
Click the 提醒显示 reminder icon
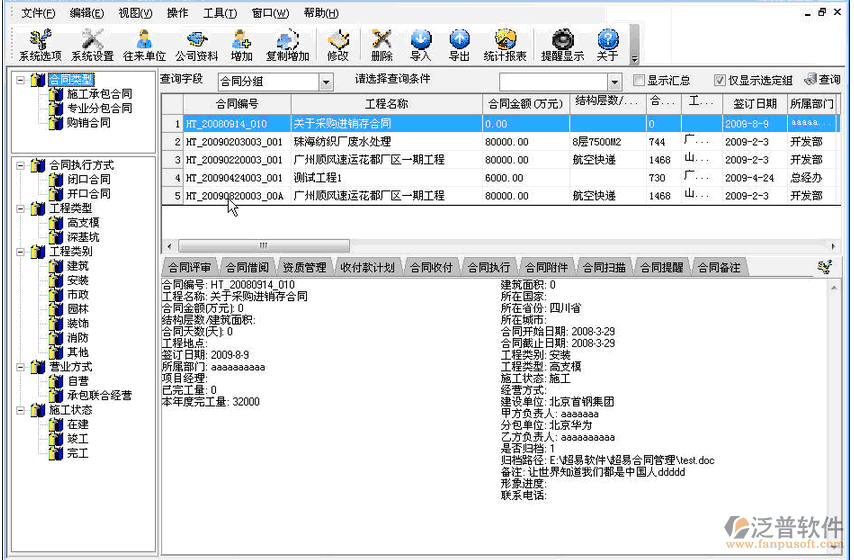562,40
